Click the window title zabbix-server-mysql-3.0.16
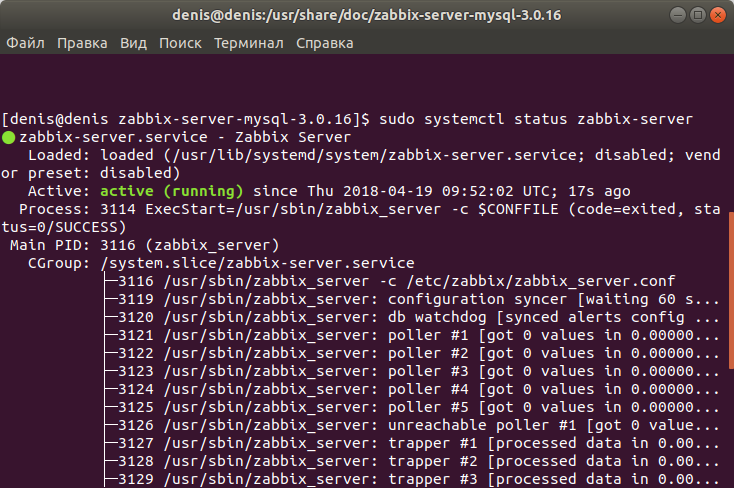Viewport: 734px width, 488px height. coord(367,15)
